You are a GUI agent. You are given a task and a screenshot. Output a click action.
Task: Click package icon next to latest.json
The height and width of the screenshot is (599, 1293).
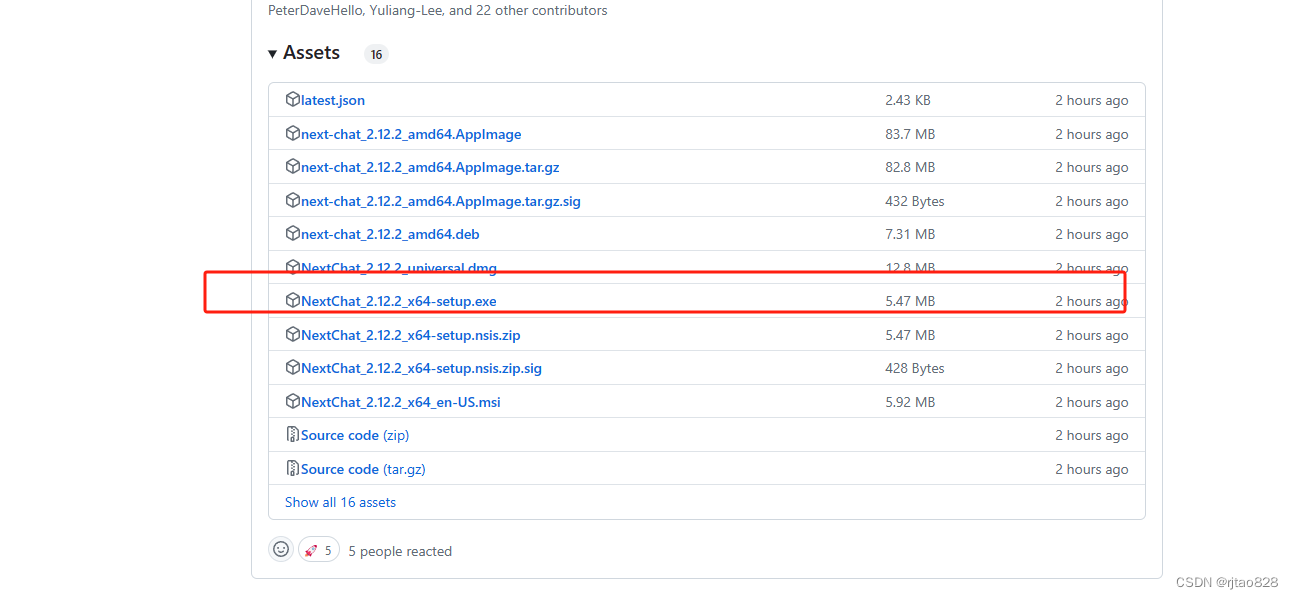tap(293, 100)
